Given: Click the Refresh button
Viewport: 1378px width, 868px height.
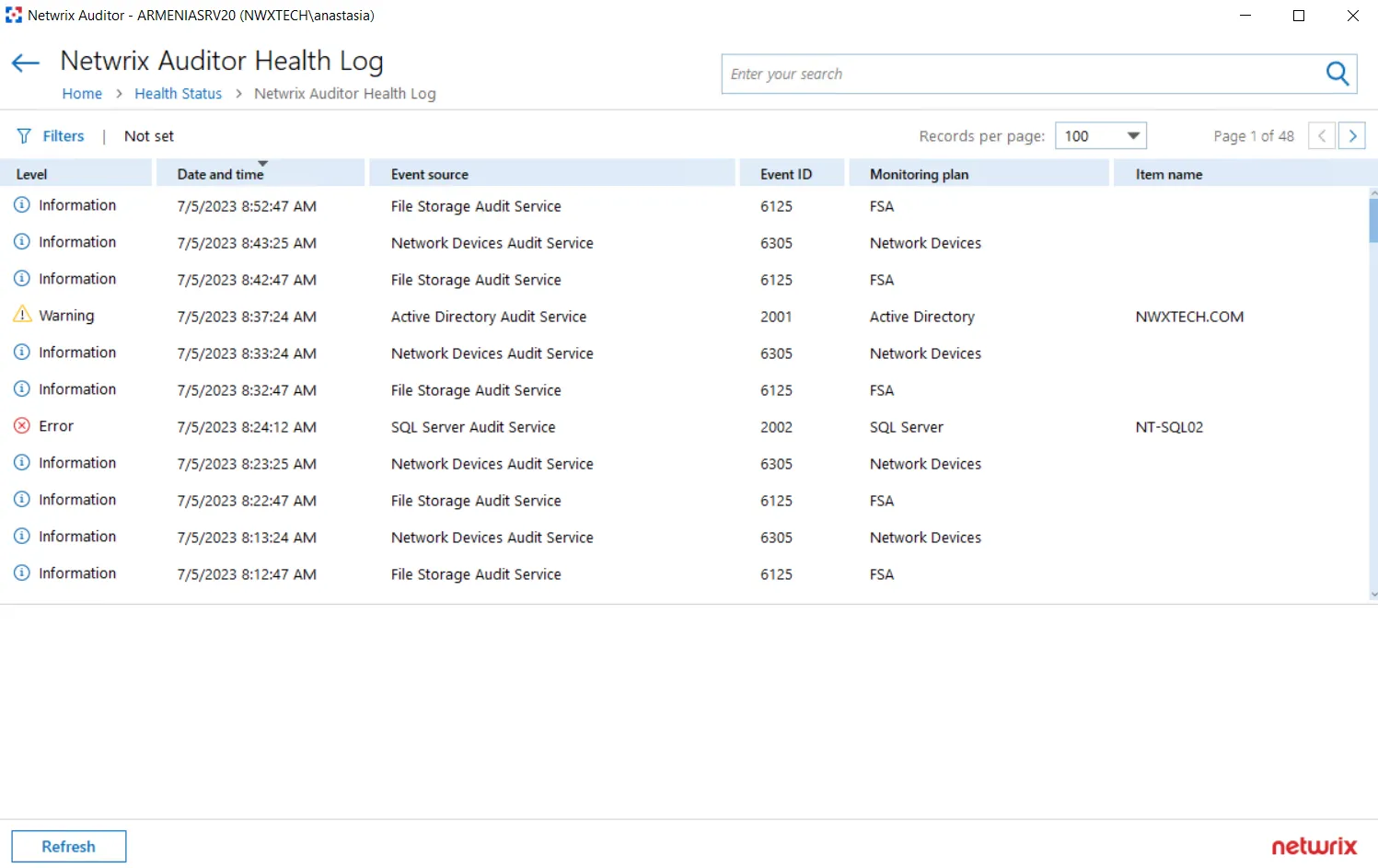Looking at the screenshot, I should tap(69, 847).
